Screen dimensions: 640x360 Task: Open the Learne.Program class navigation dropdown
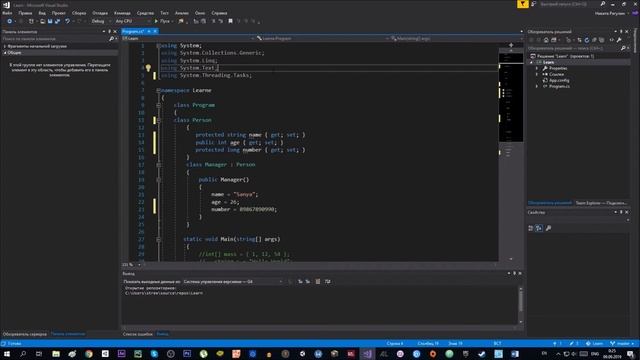pyautogui.click(x=322, y=38)
